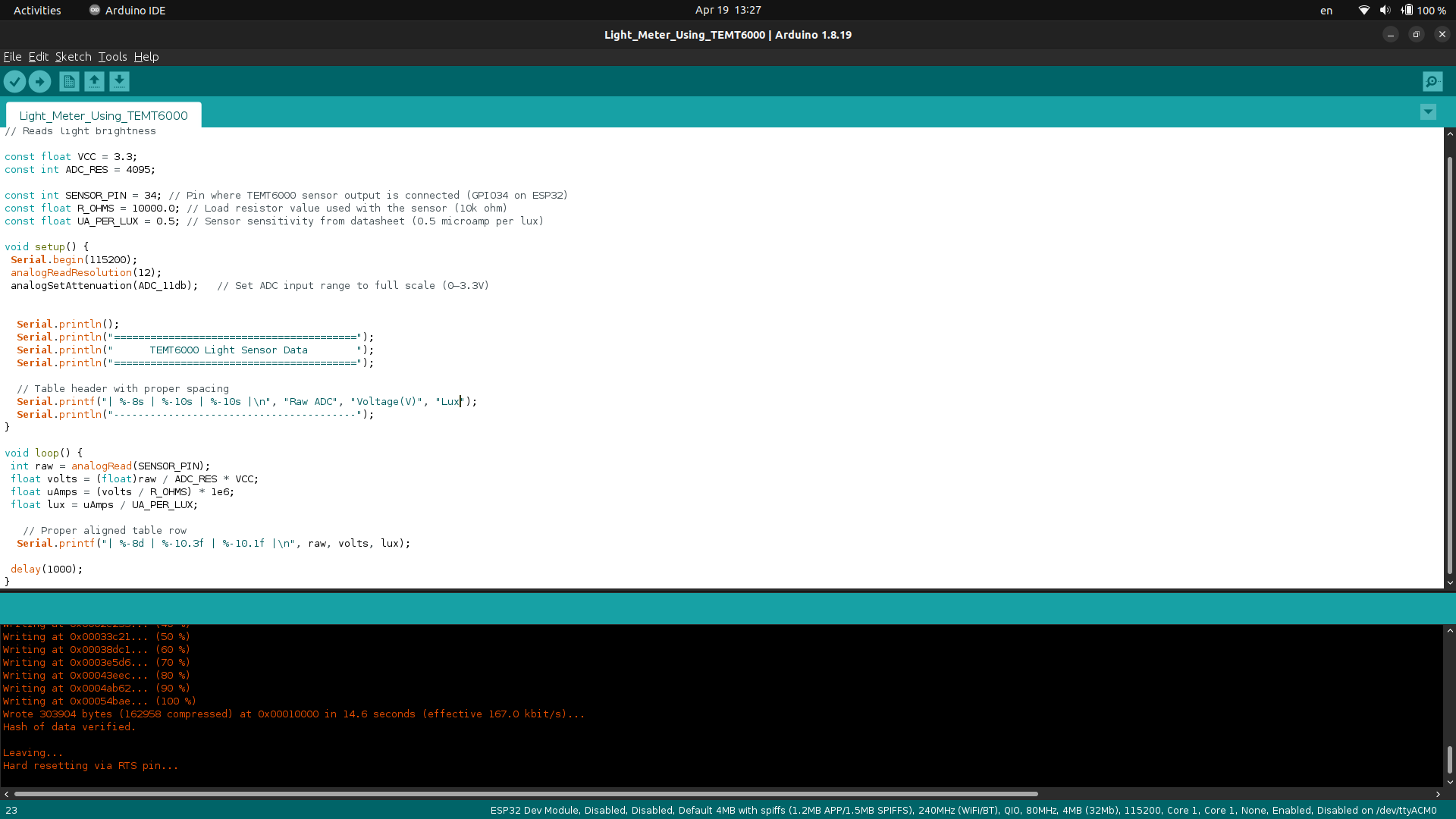Click 'float volts = (float)raw / ADC_RES * VCC;' line
Image resolution: width=1456 pixels, height=819 pixels.
tap(134, 479)
